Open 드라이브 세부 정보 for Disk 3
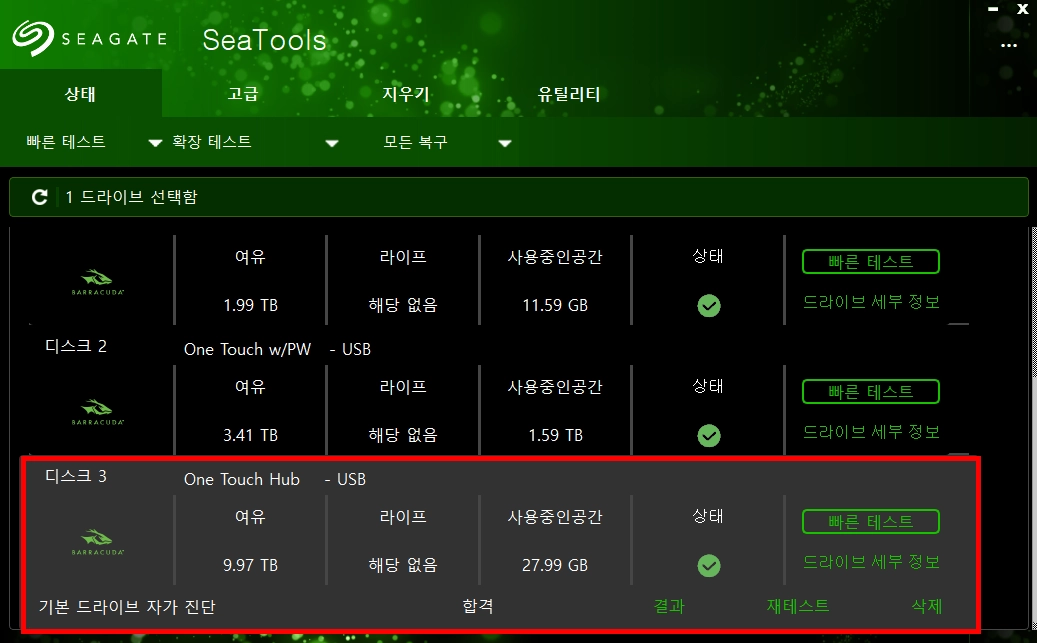This screenshot has width=1037, height=643. [871, 562]
